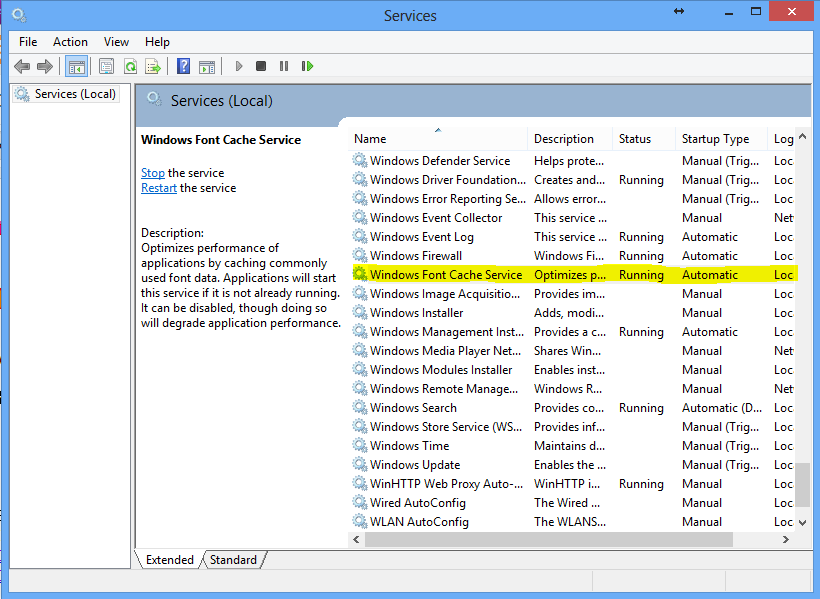
Task: Open Properties toolbar icon
Action: [x=106, y=66]
